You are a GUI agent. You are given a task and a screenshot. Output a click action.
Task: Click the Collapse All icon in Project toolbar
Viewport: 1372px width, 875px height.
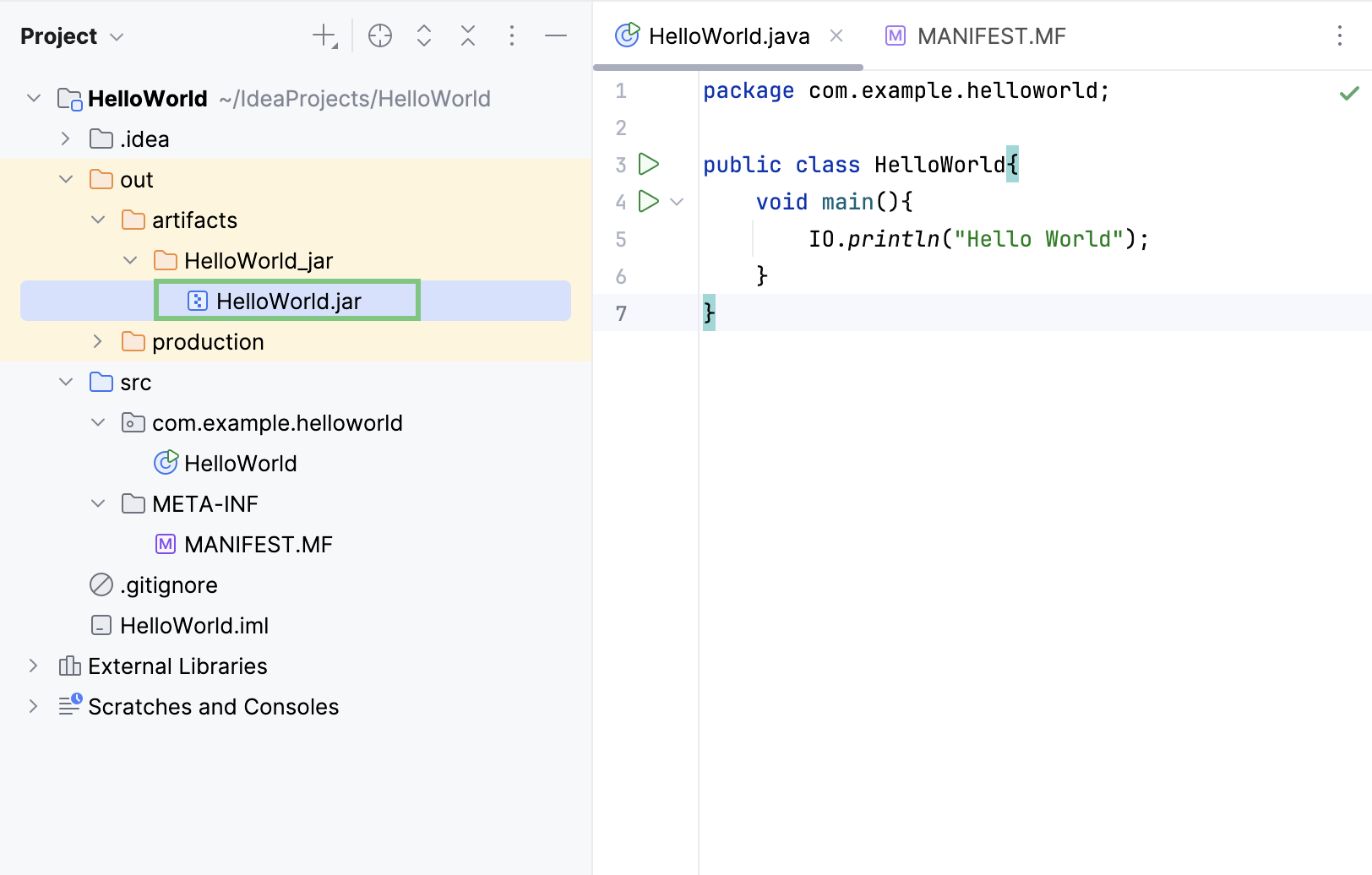(468, 35)
